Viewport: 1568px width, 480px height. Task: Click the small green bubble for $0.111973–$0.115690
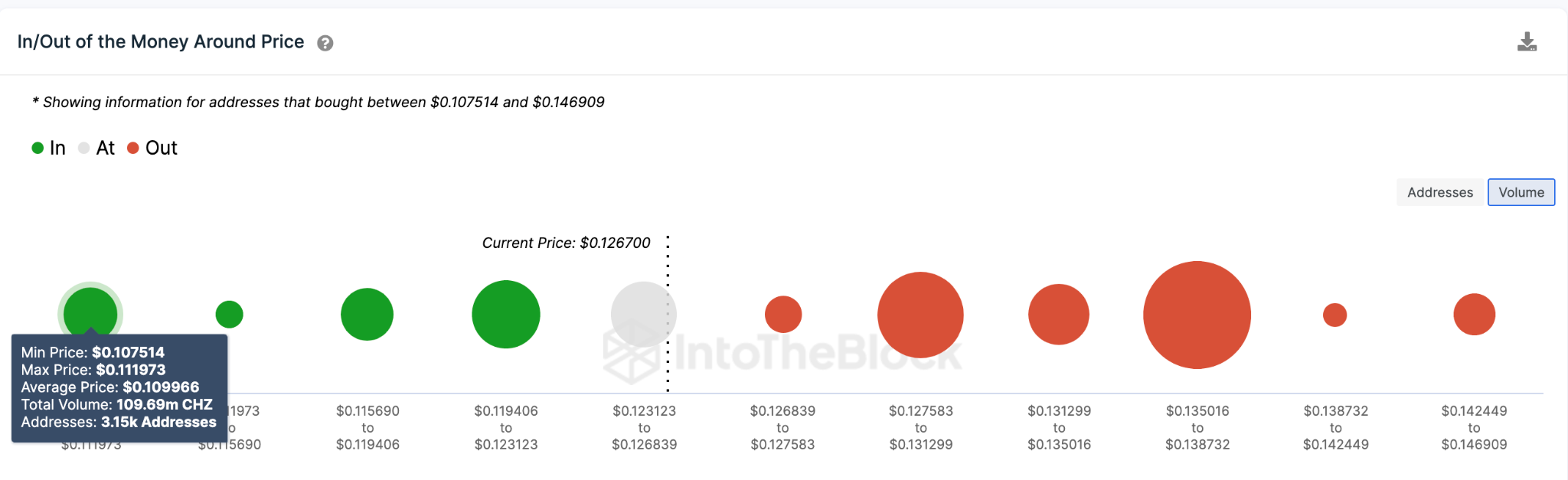click(229, 314)
